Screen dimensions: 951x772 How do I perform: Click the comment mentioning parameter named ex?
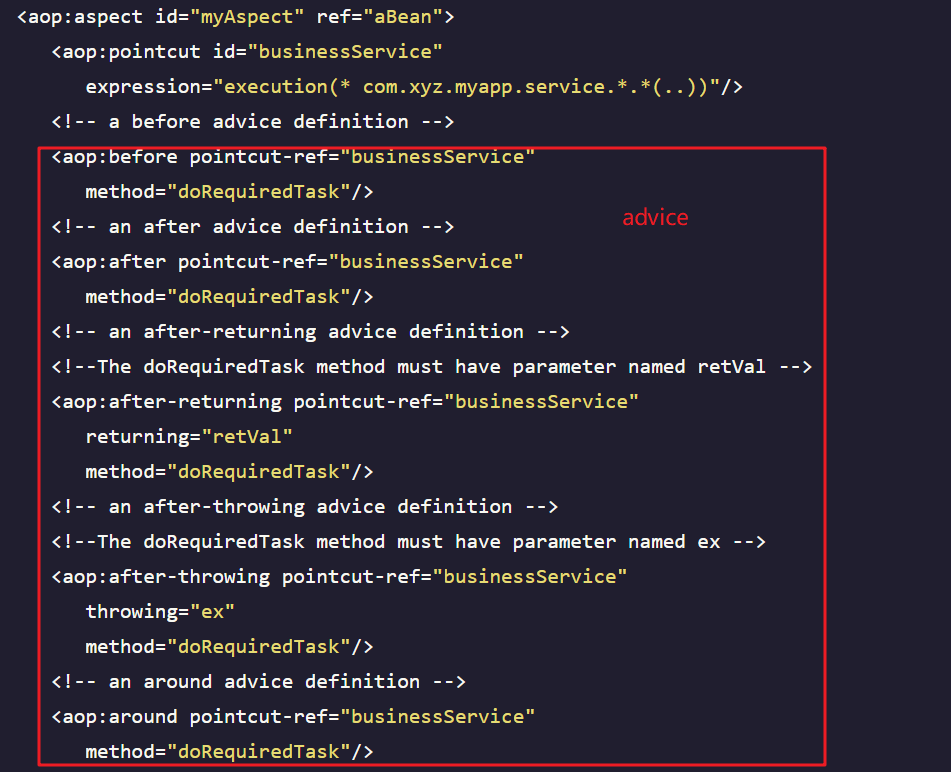[x=409, y=542]
